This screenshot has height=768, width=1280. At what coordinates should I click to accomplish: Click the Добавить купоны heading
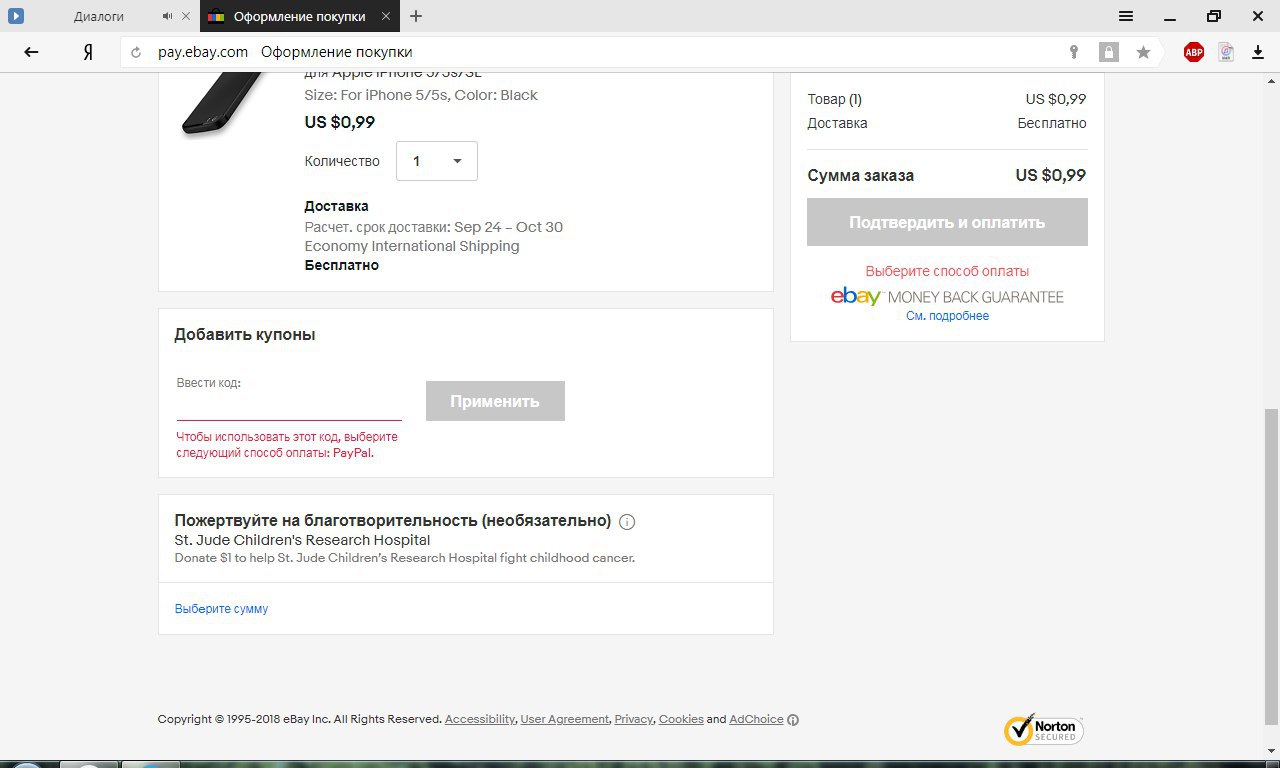coord(245,335)
